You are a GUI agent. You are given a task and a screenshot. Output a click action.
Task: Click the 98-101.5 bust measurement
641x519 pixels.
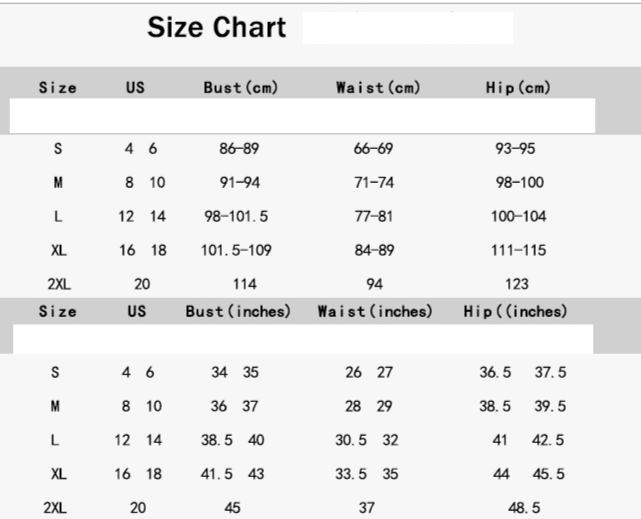pos(235,216)
